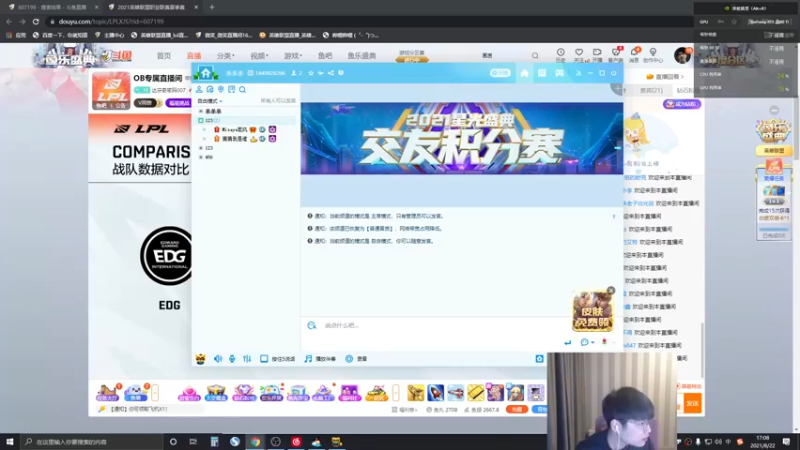Open the free mode dropdown

pos(210,101)
